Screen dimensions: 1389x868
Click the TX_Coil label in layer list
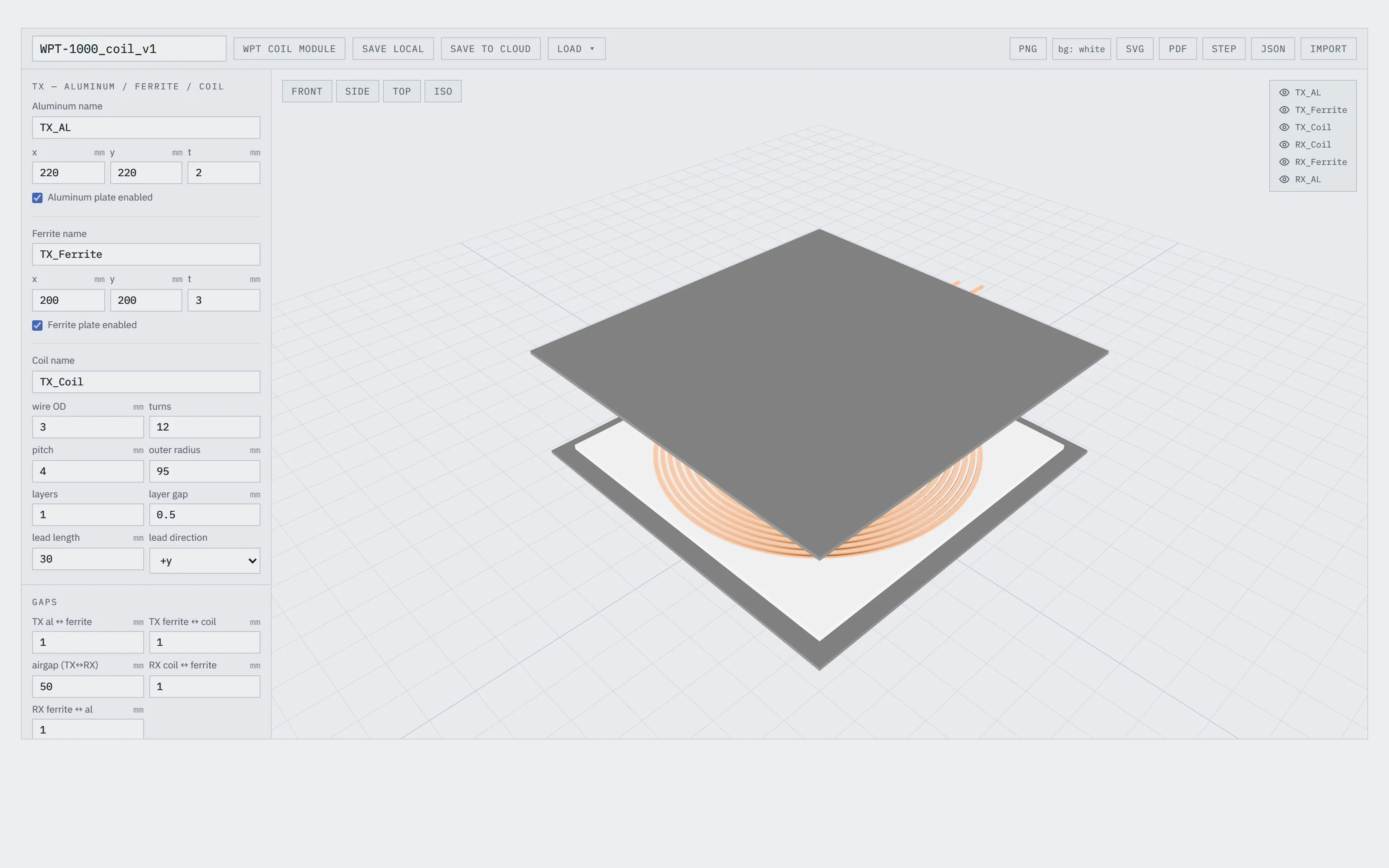point(1313,128)
